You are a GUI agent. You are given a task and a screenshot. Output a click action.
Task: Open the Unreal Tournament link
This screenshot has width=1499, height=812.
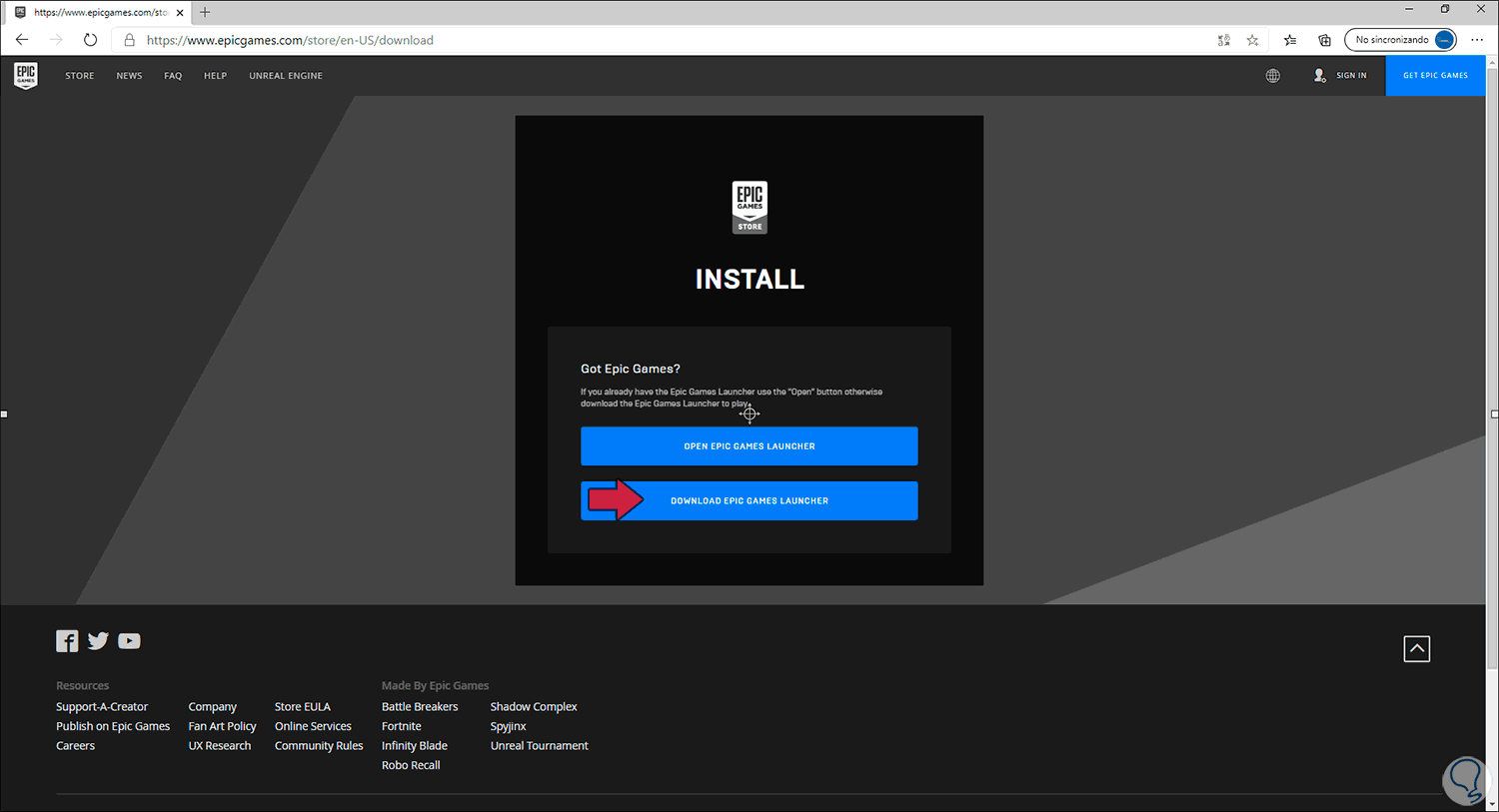click(x=540, y=746)
